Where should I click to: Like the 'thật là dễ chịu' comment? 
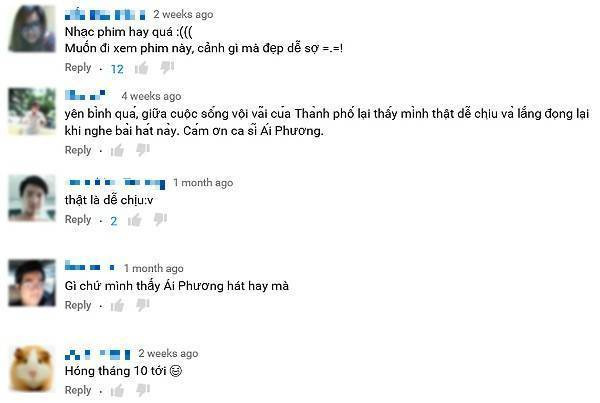pyautogui.click(x=135, y=220)
